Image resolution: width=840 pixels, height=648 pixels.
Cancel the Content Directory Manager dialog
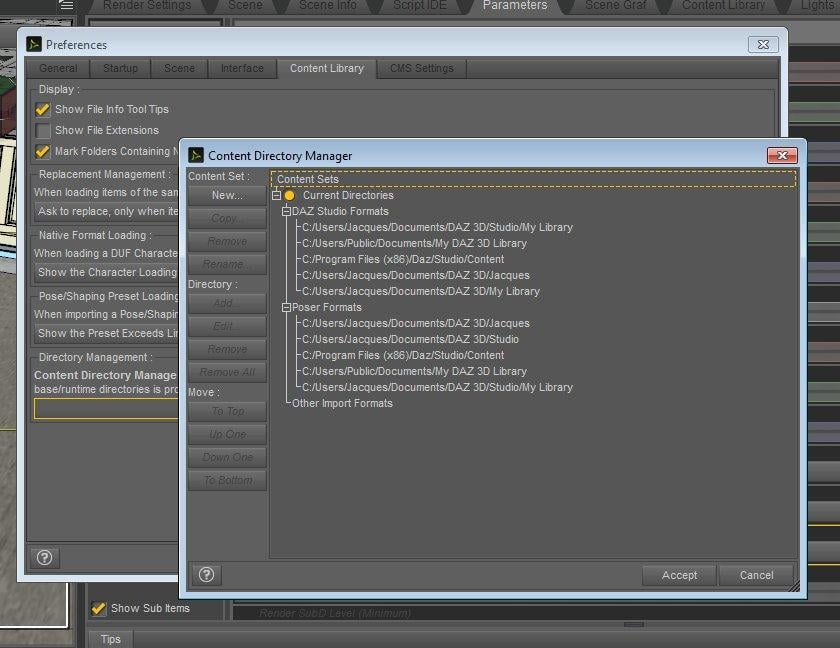pyautogui.click(x=756, y=575)
